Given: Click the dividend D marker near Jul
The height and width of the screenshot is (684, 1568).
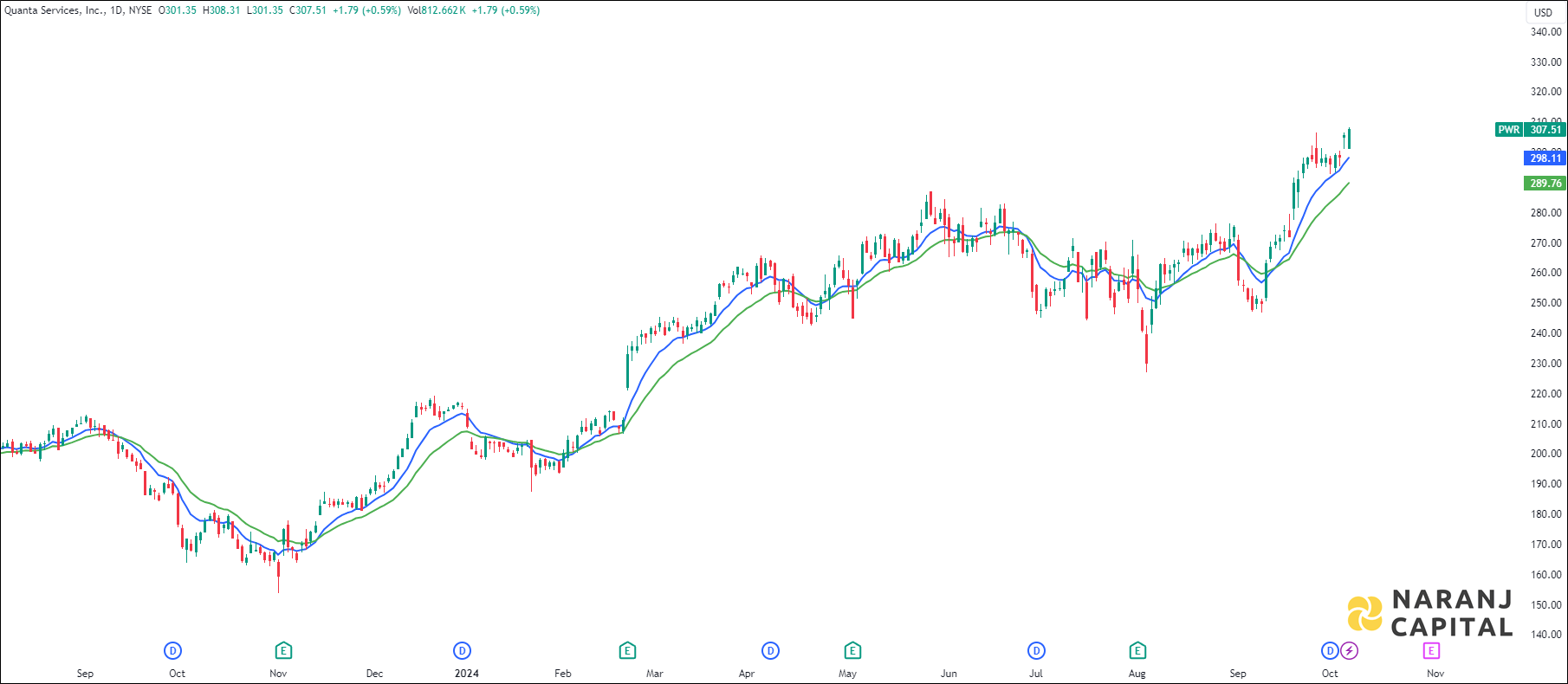Looking at the screenshot, I should pos(1036,650).
